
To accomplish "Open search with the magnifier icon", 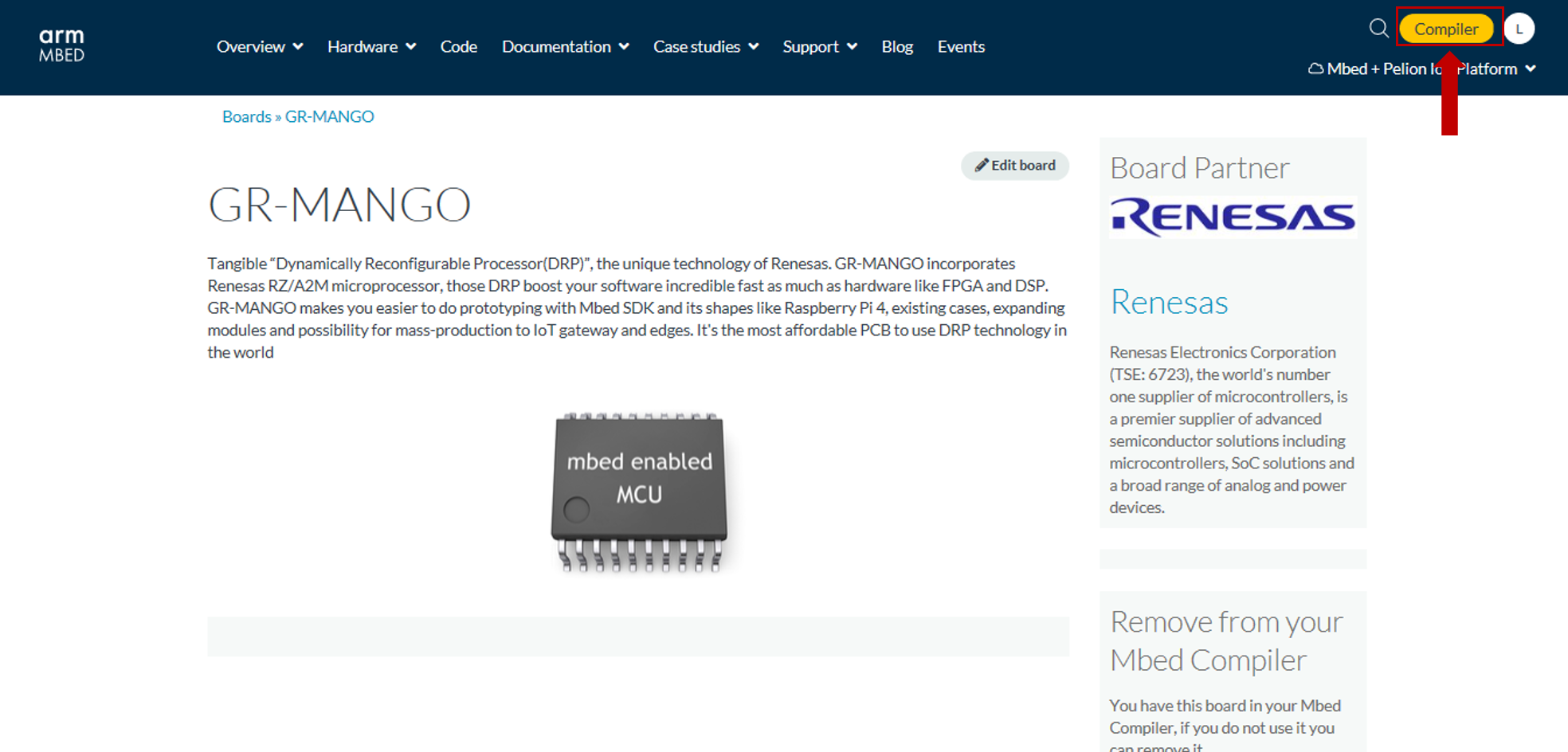I will (x=1378, y=29).
